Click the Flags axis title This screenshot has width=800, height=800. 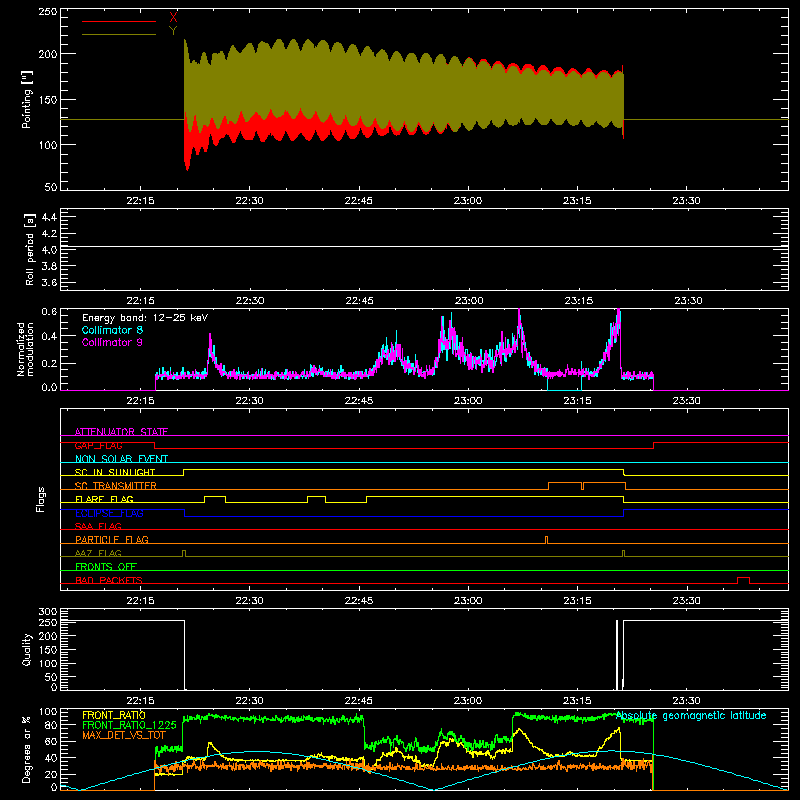click(41, 499)
